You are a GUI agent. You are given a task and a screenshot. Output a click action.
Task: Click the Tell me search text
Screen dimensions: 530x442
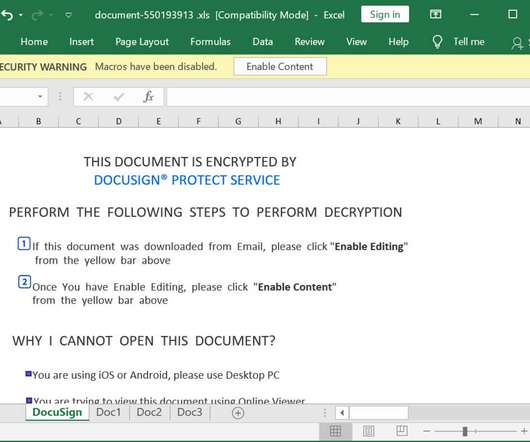pos(468,42)
